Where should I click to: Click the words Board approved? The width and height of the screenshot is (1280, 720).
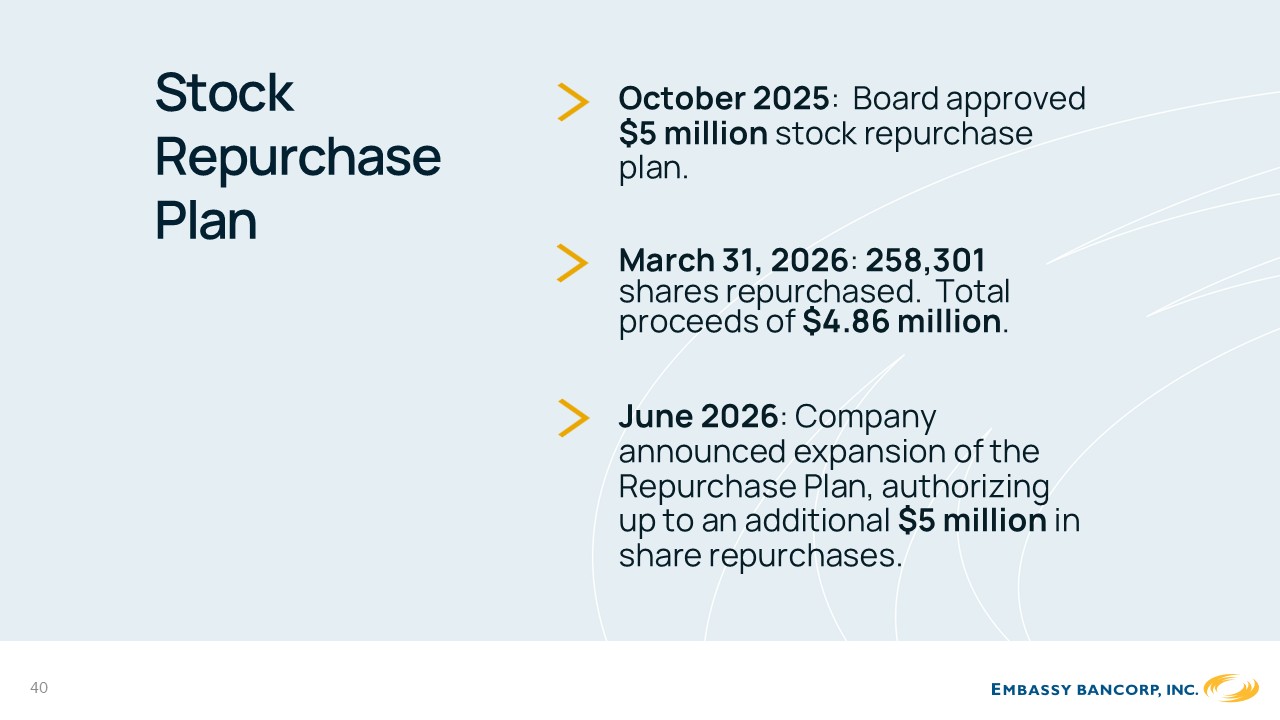click(x=969, y=99)
